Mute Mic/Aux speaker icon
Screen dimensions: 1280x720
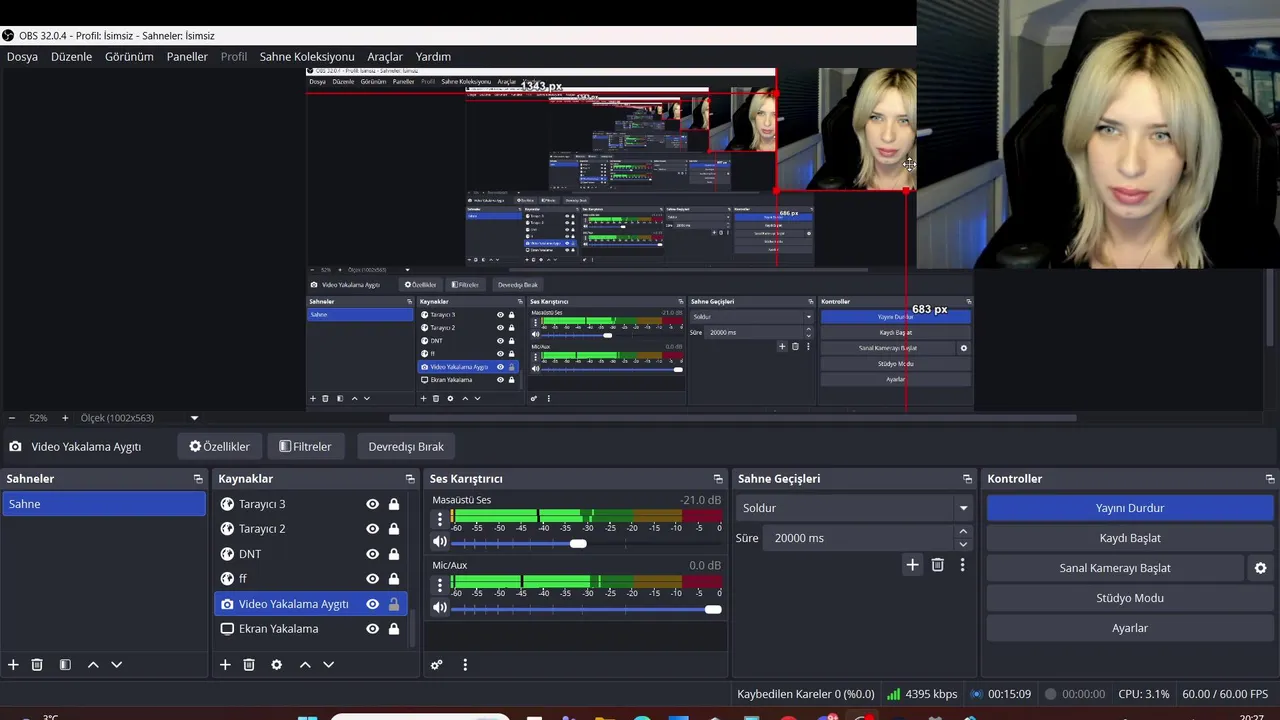tap(440, 608)
